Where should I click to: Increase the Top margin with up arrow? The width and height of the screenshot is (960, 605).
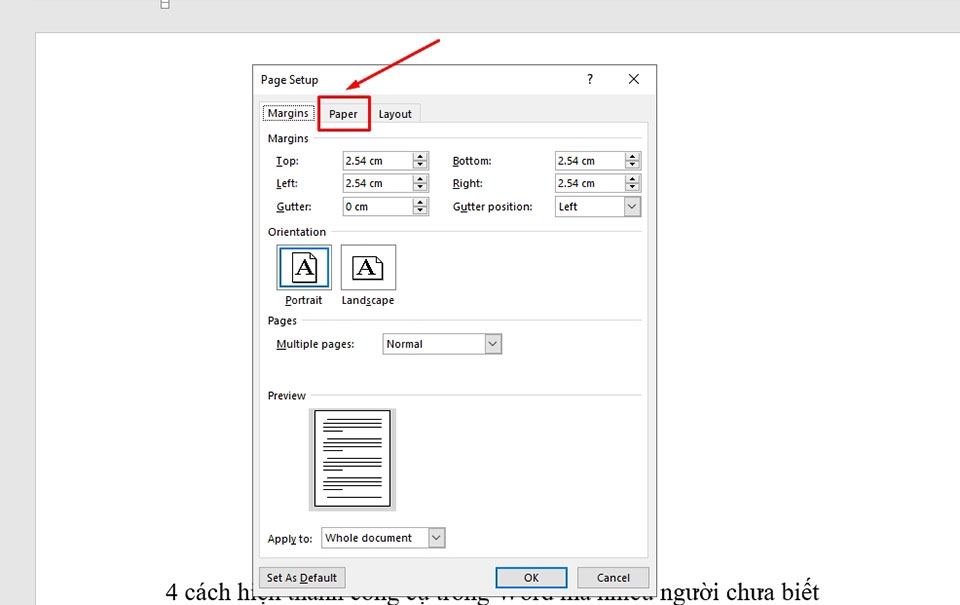click(x=420, y=156)
